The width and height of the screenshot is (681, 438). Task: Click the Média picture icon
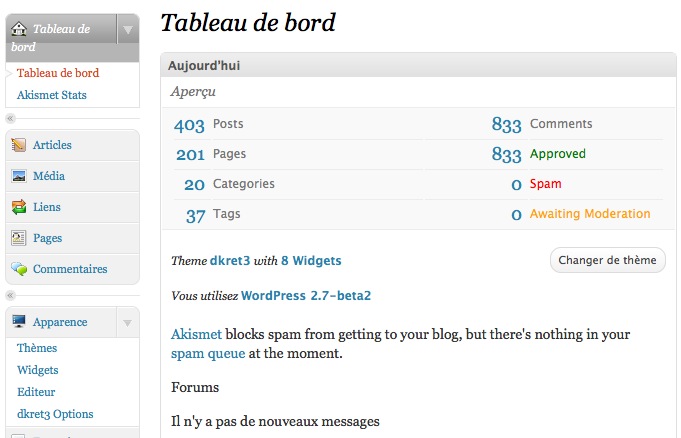coord(19,176)
